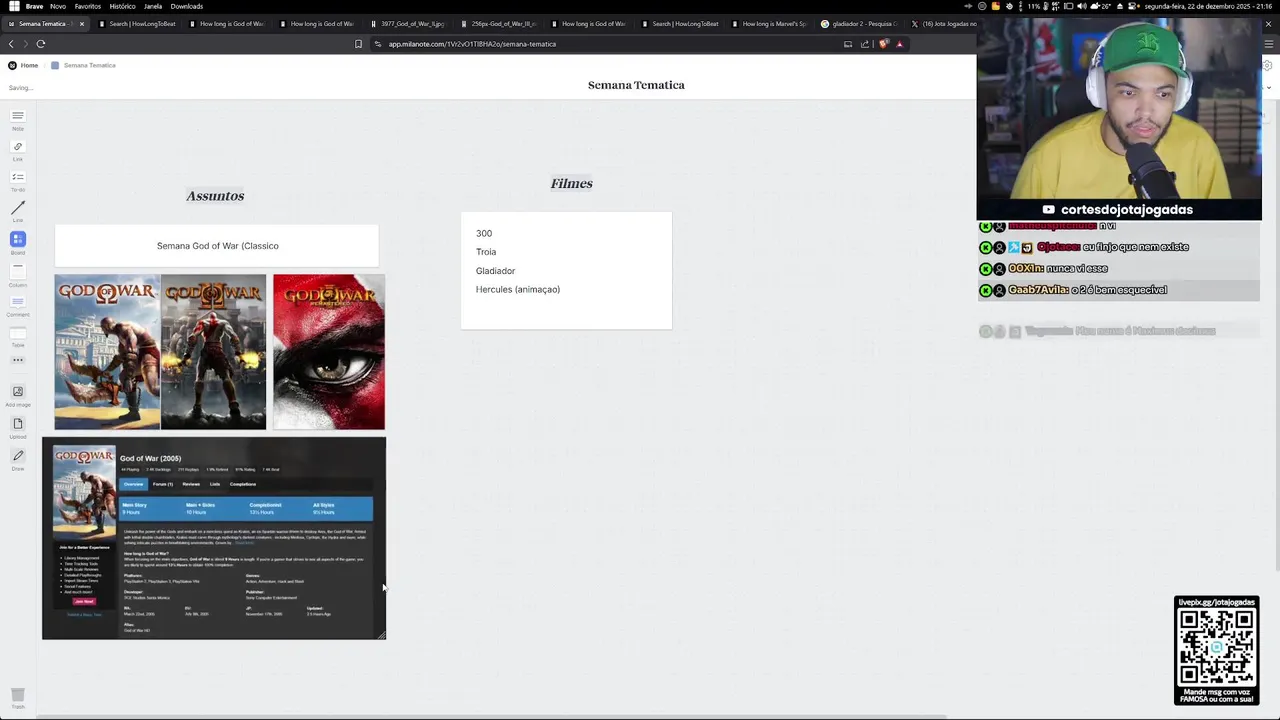Switch to the 3977_God_of_War_II.jpg tab

pyautogui.click(x=410, y=23)
